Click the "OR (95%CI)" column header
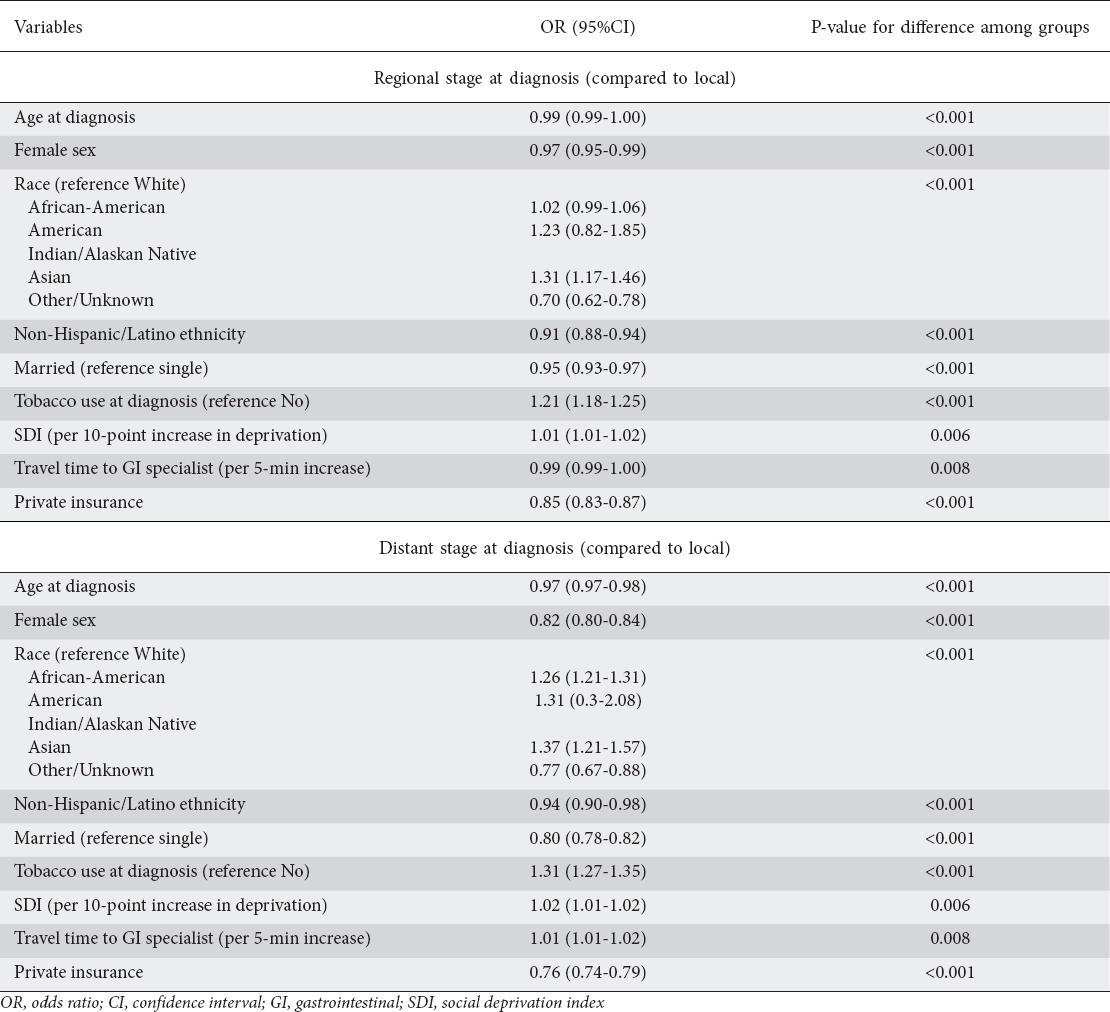This screenshot has width=1110, height=1012. 588,28
